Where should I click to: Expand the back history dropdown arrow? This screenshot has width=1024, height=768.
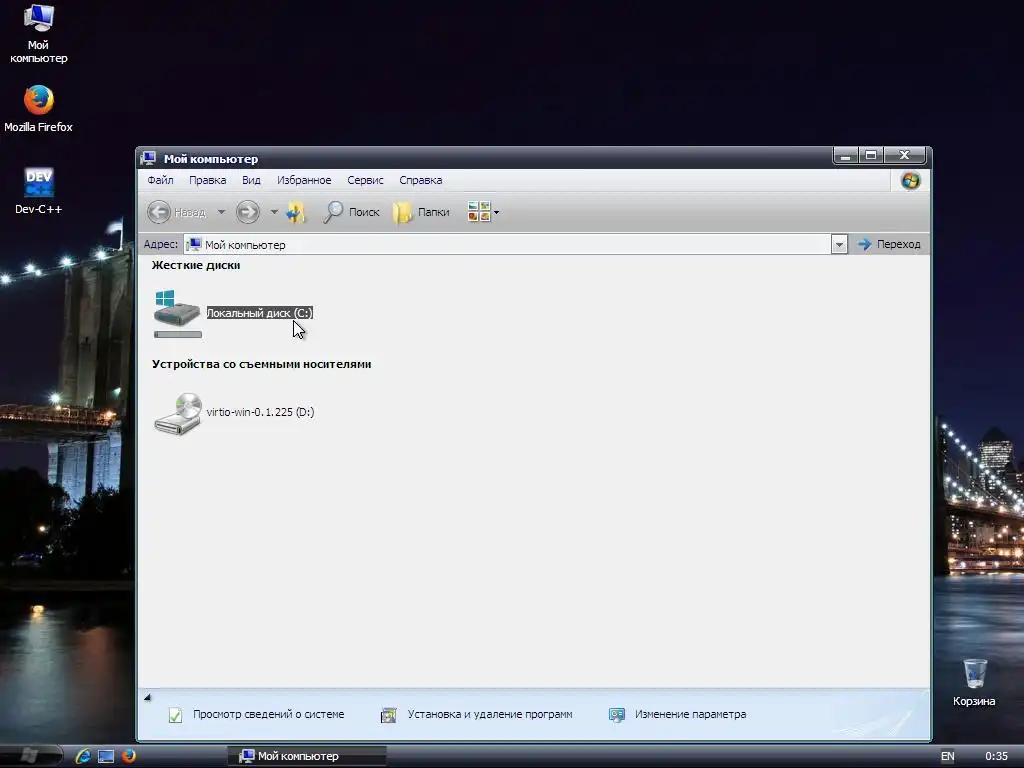(221, 212)
